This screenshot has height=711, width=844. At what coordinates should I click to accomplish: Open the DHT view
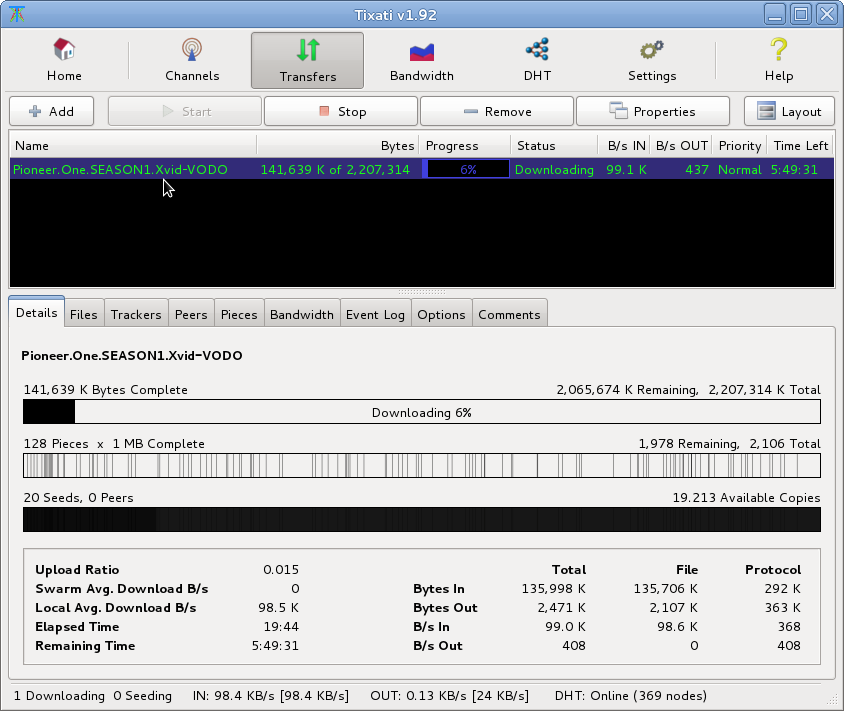[x=537, y=60]
